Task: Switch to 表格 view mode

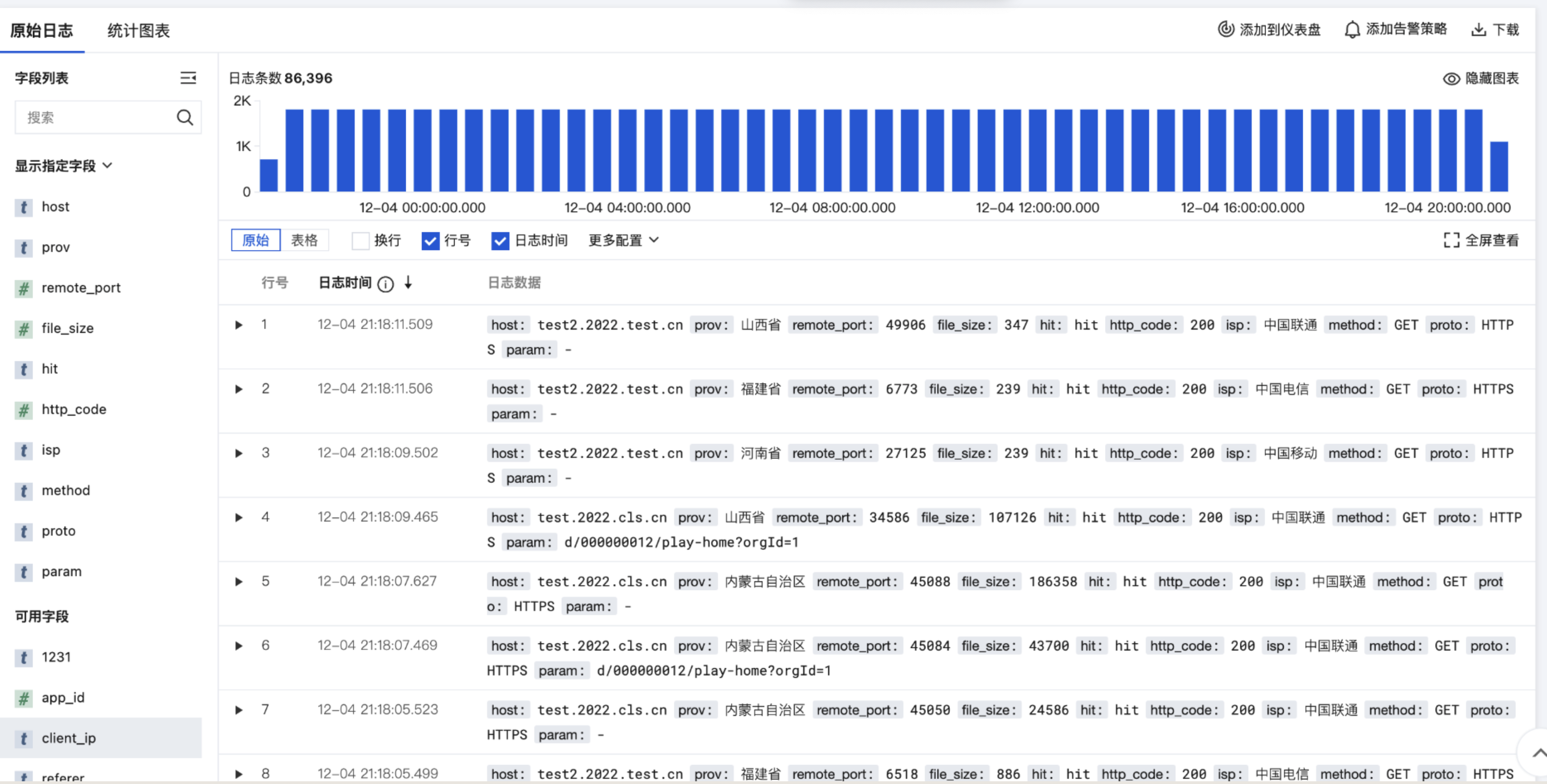Action: [x=304, y=240]
